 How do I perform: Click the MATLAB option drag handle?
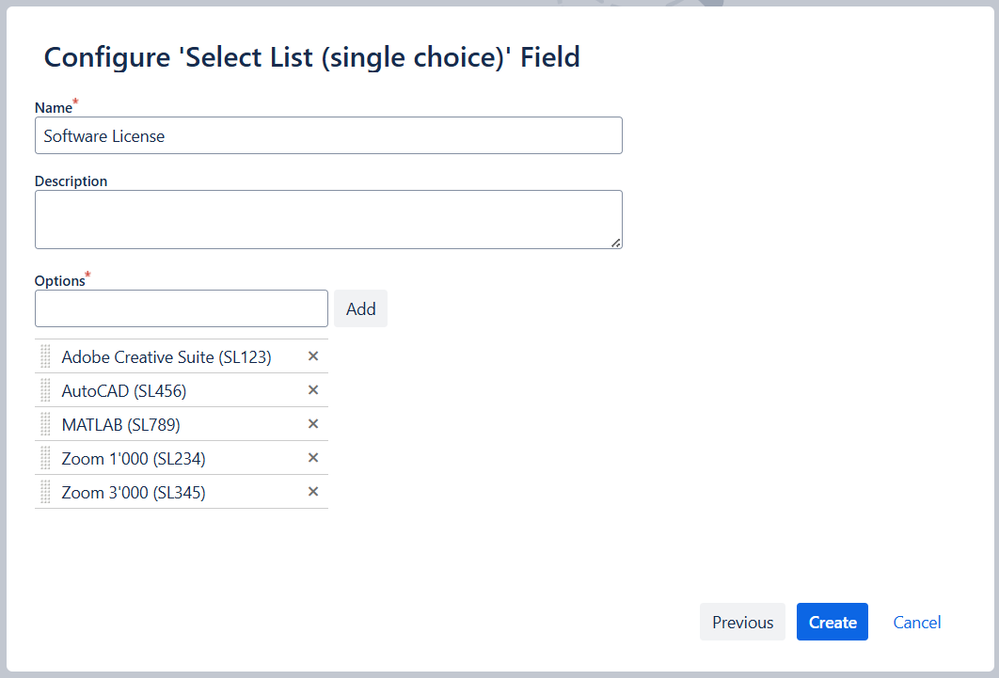(x=45, y=425)
